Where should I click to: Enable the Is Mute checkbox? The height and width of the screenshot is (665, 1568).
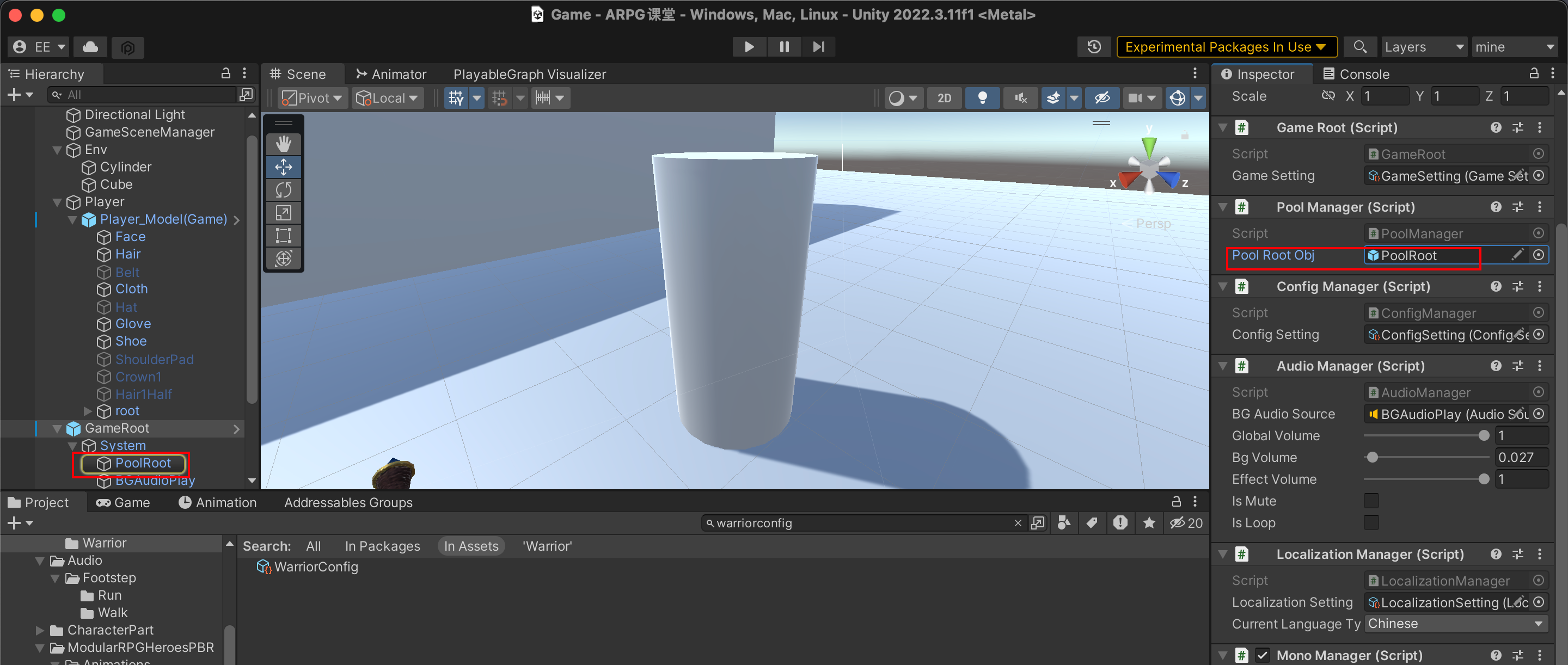[1371, 501]
